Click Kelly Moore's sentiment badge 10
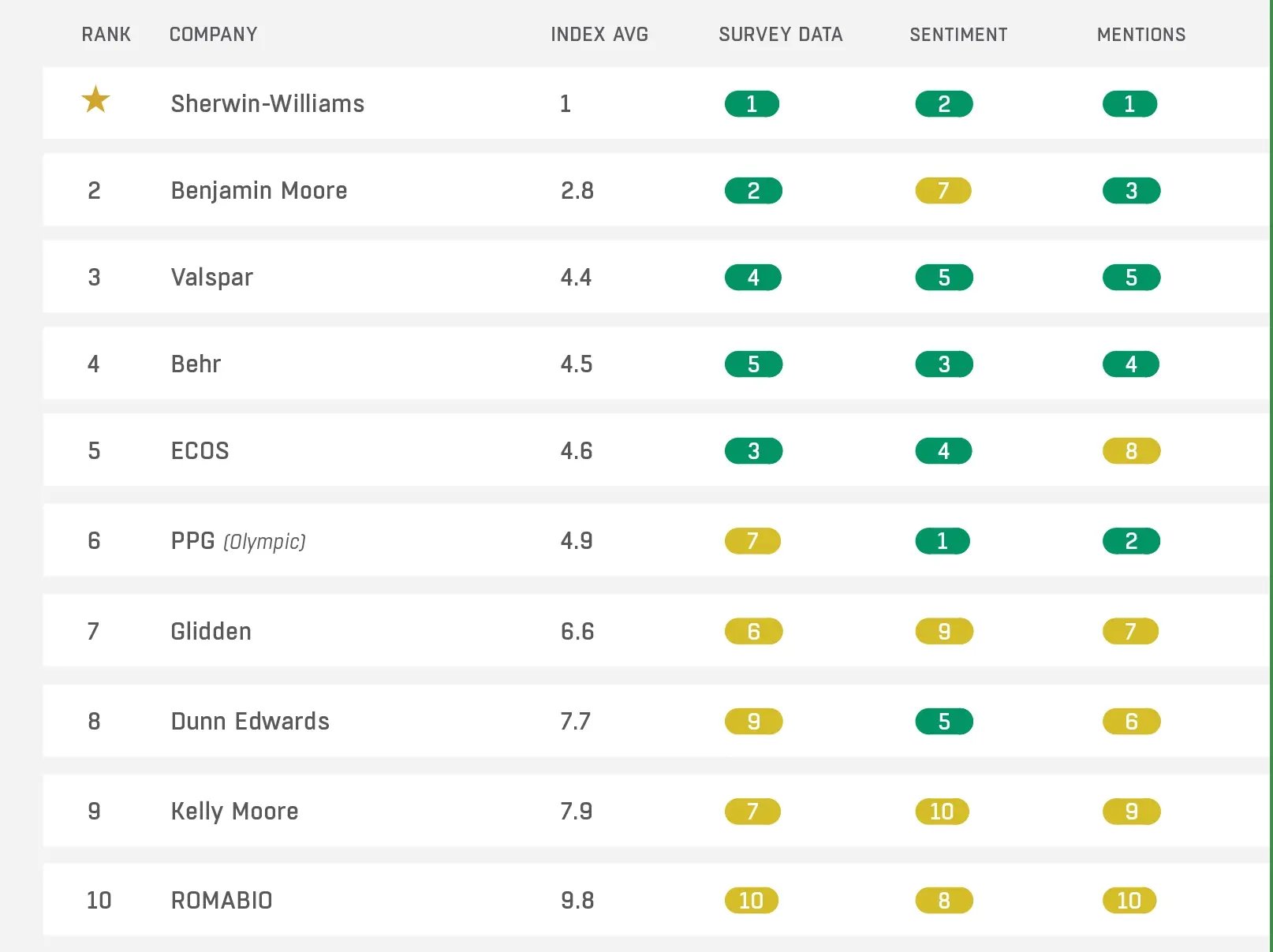Image resolution: width=1273 pixels, height=952 pixels. click(x=943, y=812)
